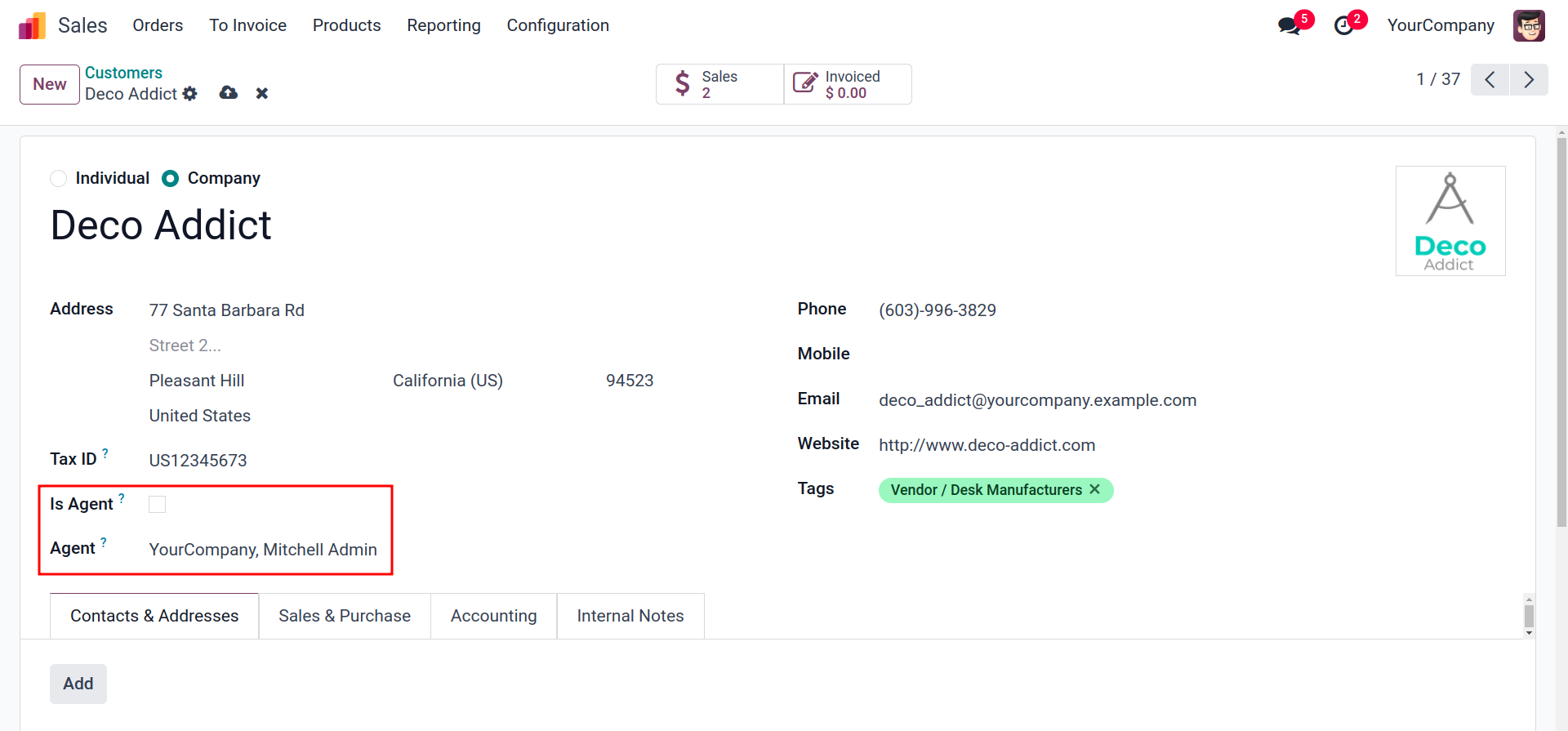Open the Reporting menu
1568x731 pixels.
[443, 25]
